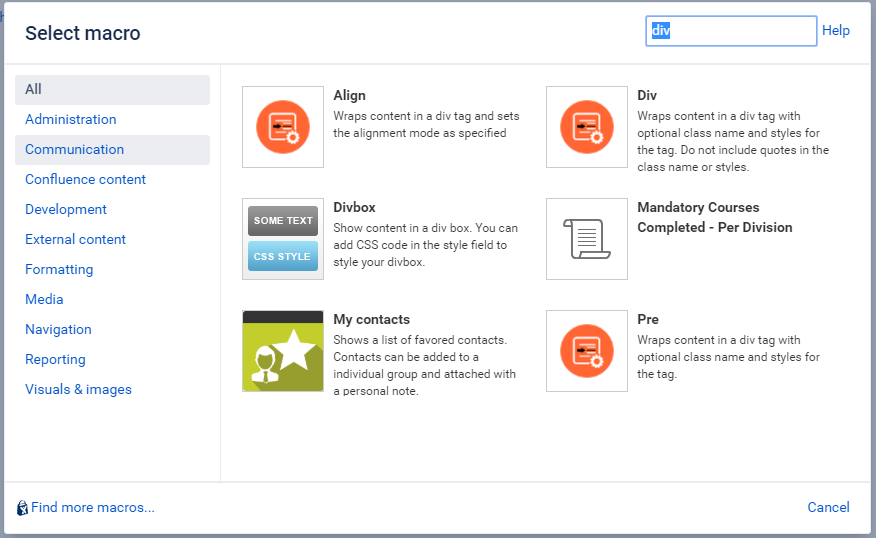Switch to the Development category
Viewport: 876px width, 538px height.
tap(66, 210)
